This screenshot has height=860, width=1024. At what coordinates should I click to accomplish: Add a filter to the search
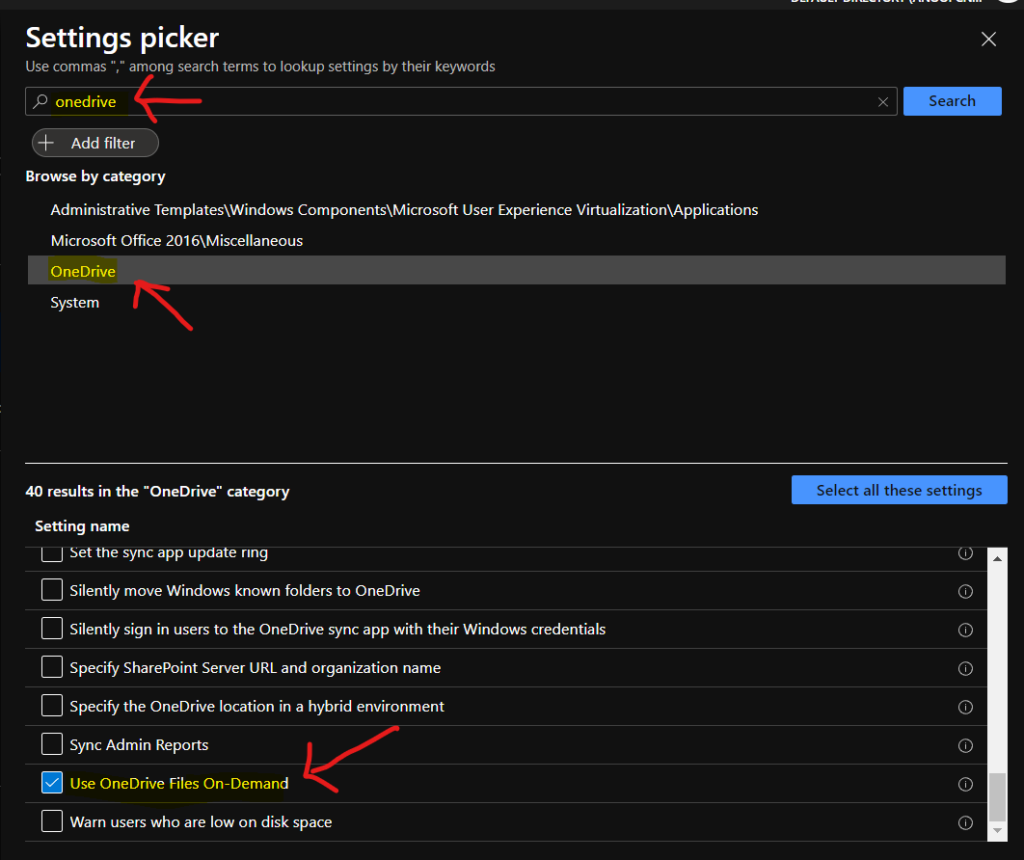[x=95, y=143]
